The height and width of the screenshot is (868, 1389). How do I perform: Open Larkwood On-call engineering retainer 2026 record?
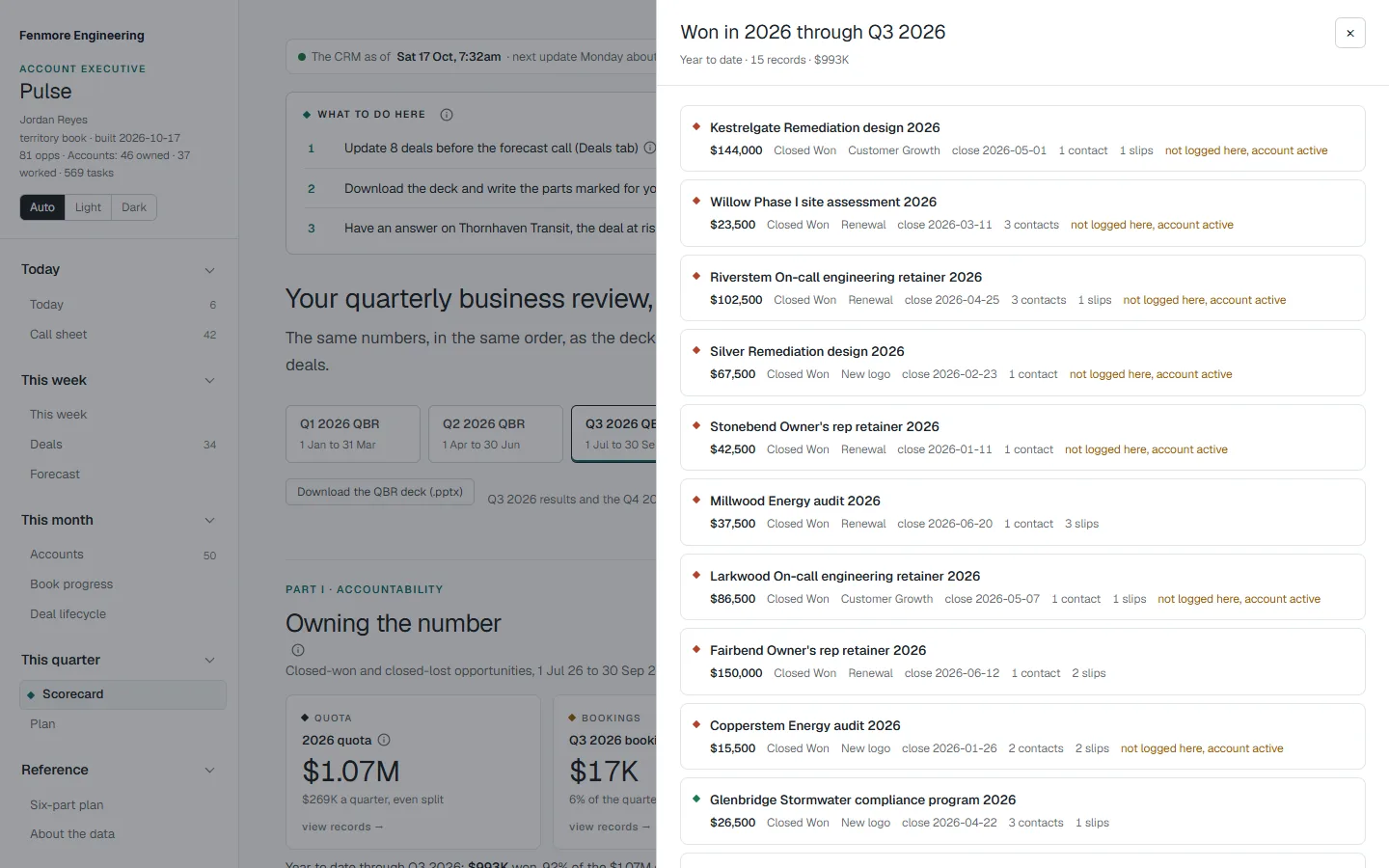point(1022,587)
